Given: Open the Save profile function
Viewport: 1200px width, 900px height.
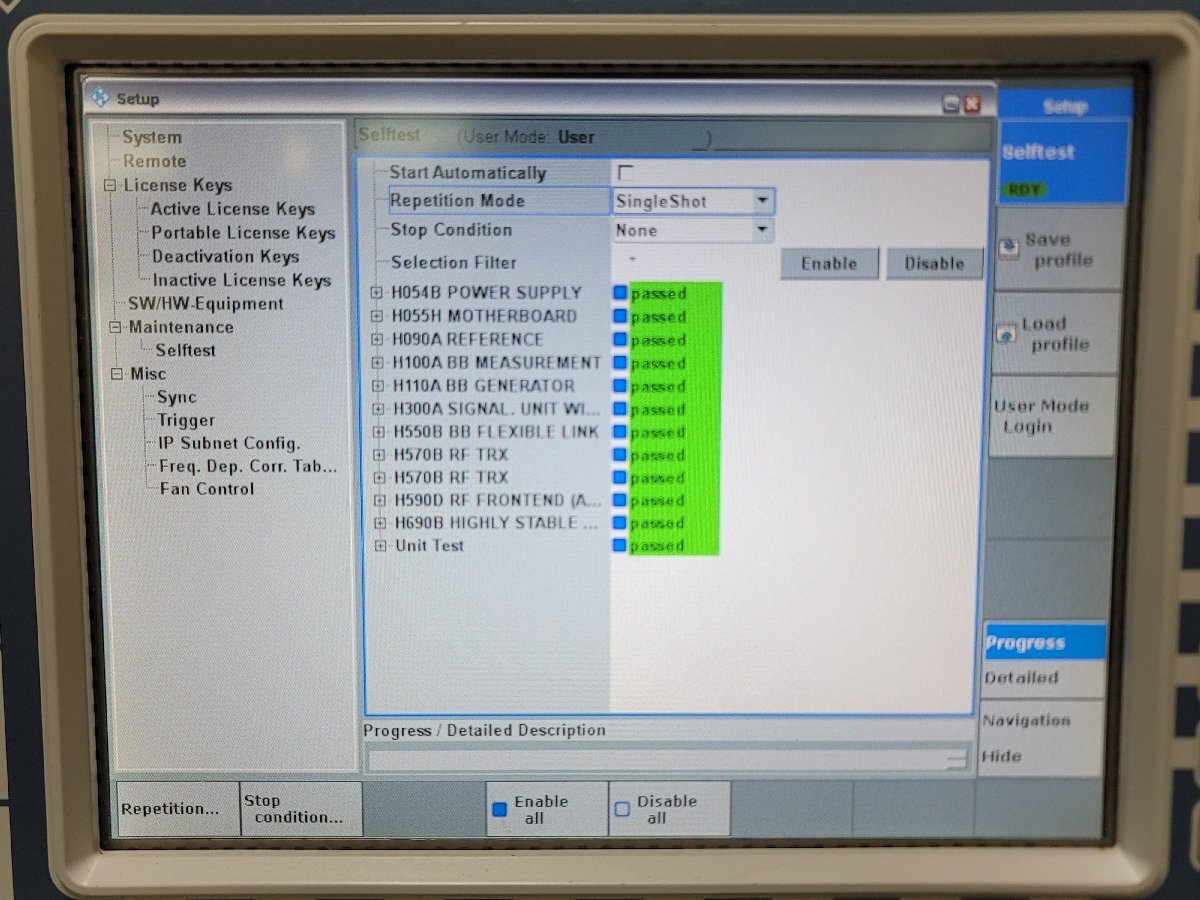Looking at the screenshot, I should tap(1053, 247).
